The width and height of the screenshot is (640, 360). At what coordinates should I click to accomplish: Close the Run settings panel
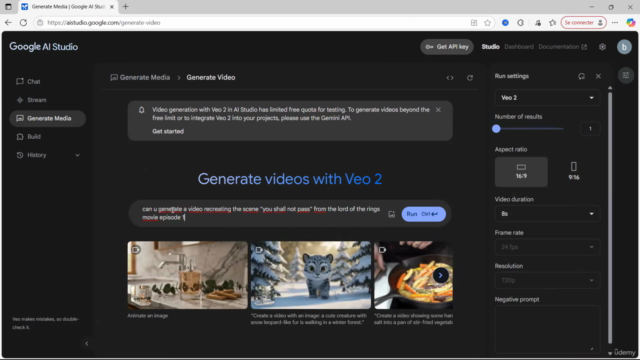[598, 76]
